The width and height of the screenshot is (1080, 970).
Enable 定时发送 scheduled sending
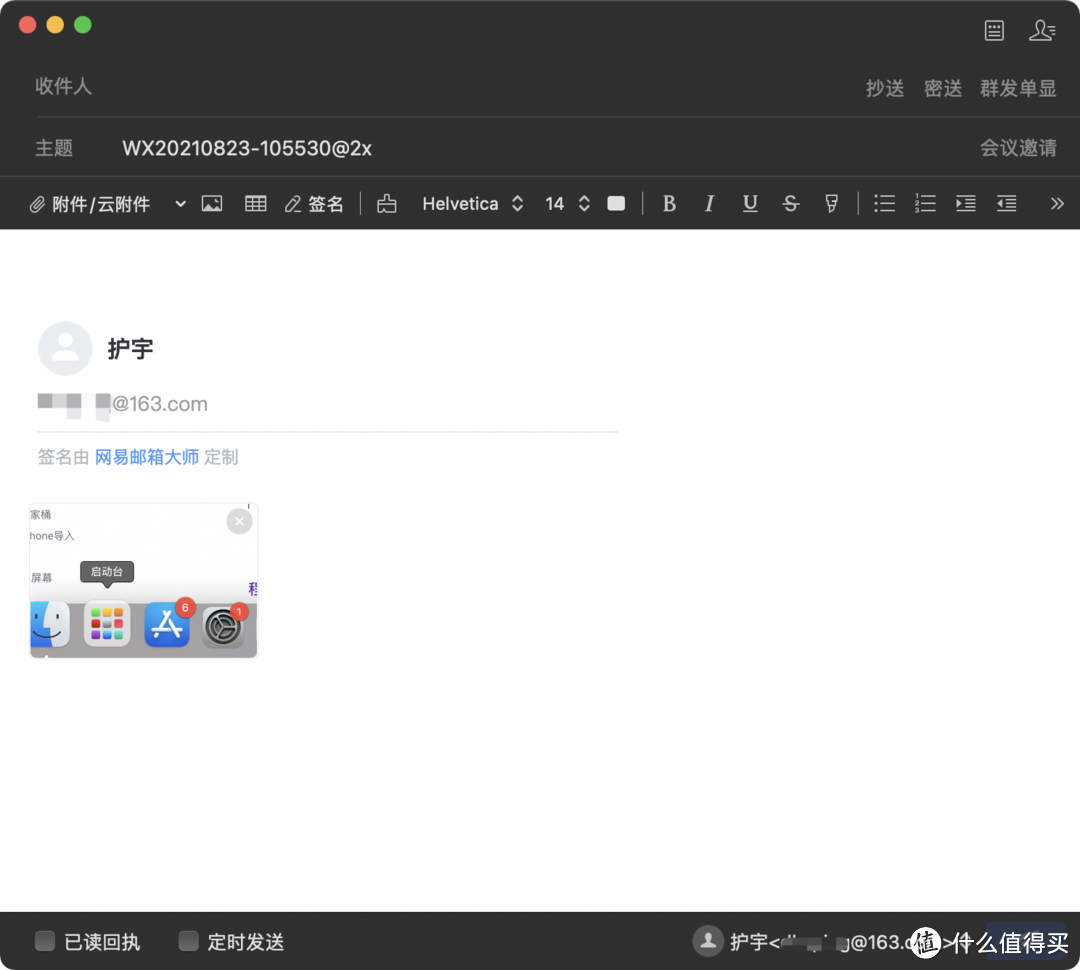(x=188, y=940)
